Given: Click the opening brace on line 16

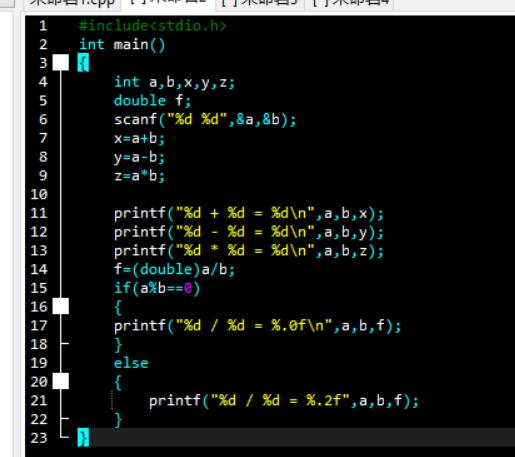Looking at the screenshot, I should point(118,307).
